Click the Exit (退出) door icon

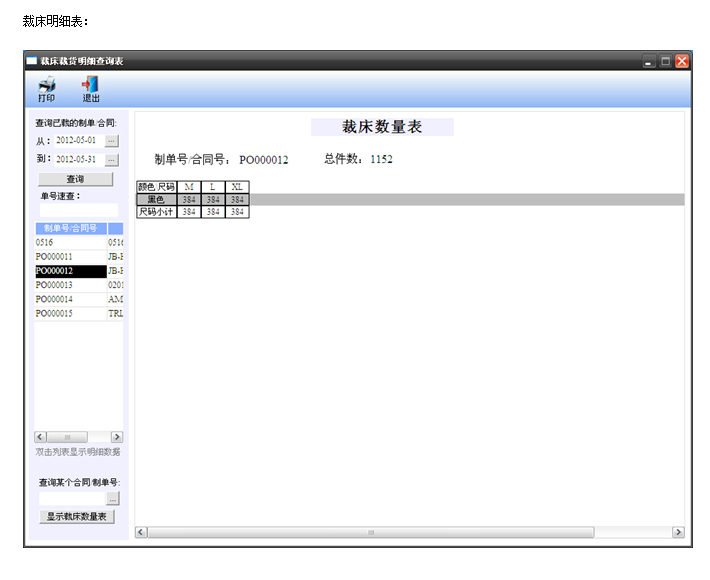tap(91, 89)
